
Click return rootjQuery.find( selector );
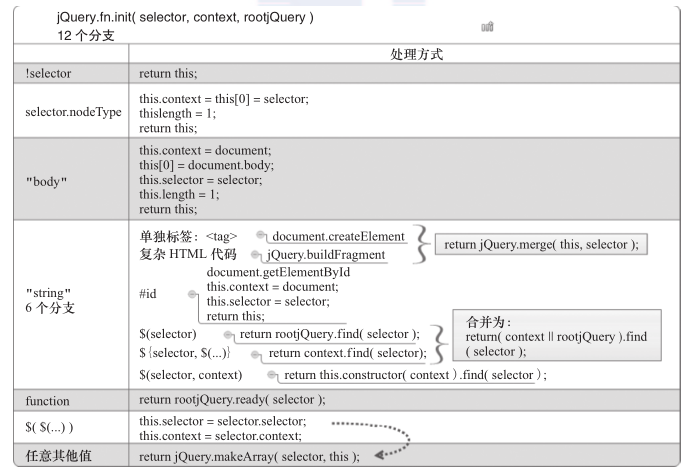[329, 334]
